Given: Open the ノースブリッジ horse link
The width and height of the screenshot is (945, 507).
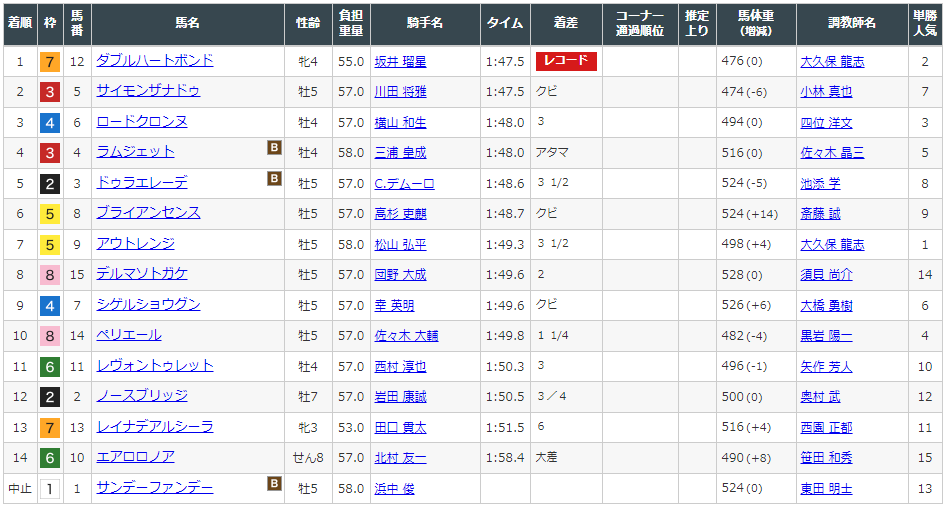Looking at the screenshot, I should click(142, 396).
